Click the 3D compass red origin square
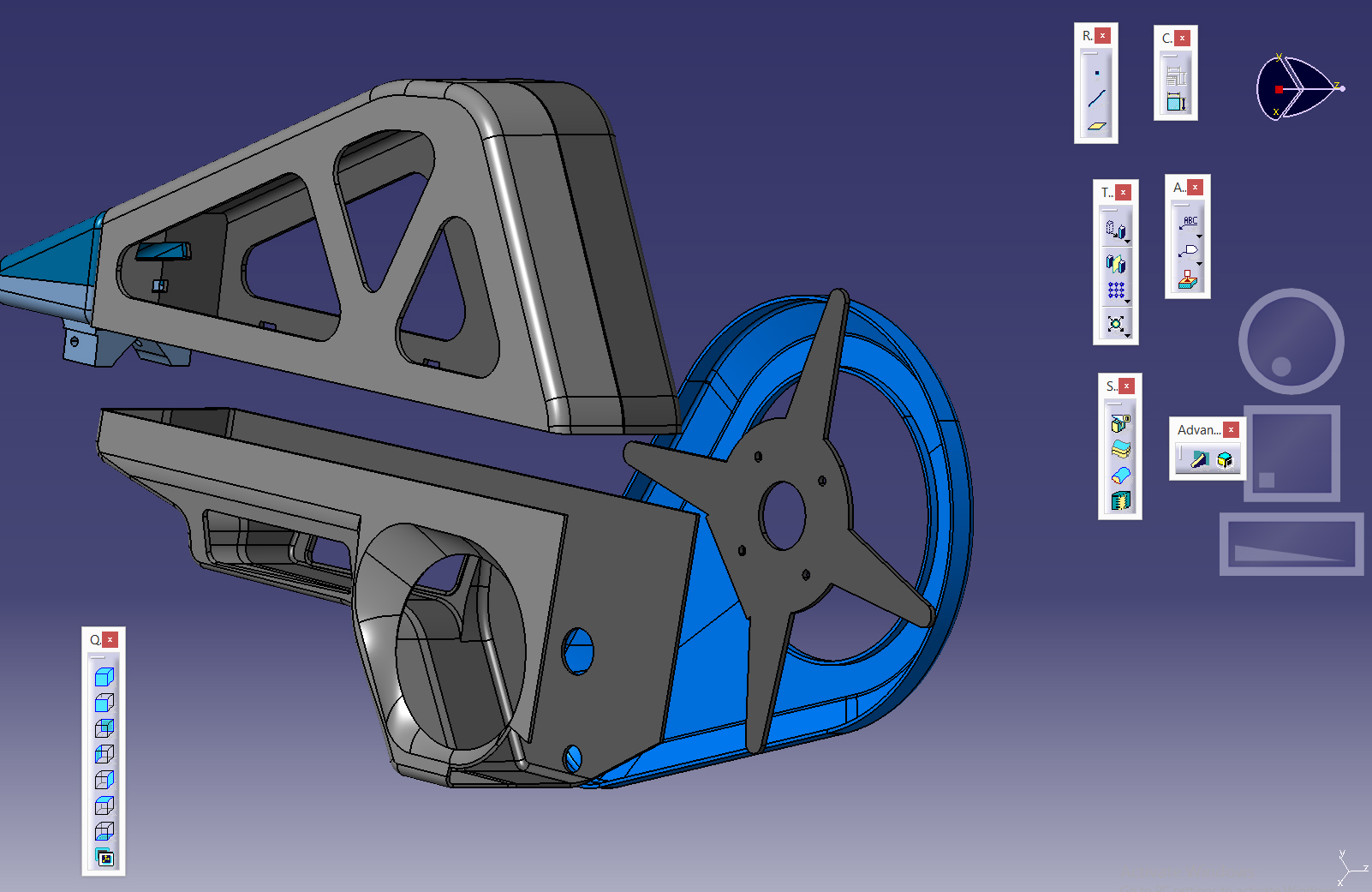 pyautogui.click(x=1278, y=89)
